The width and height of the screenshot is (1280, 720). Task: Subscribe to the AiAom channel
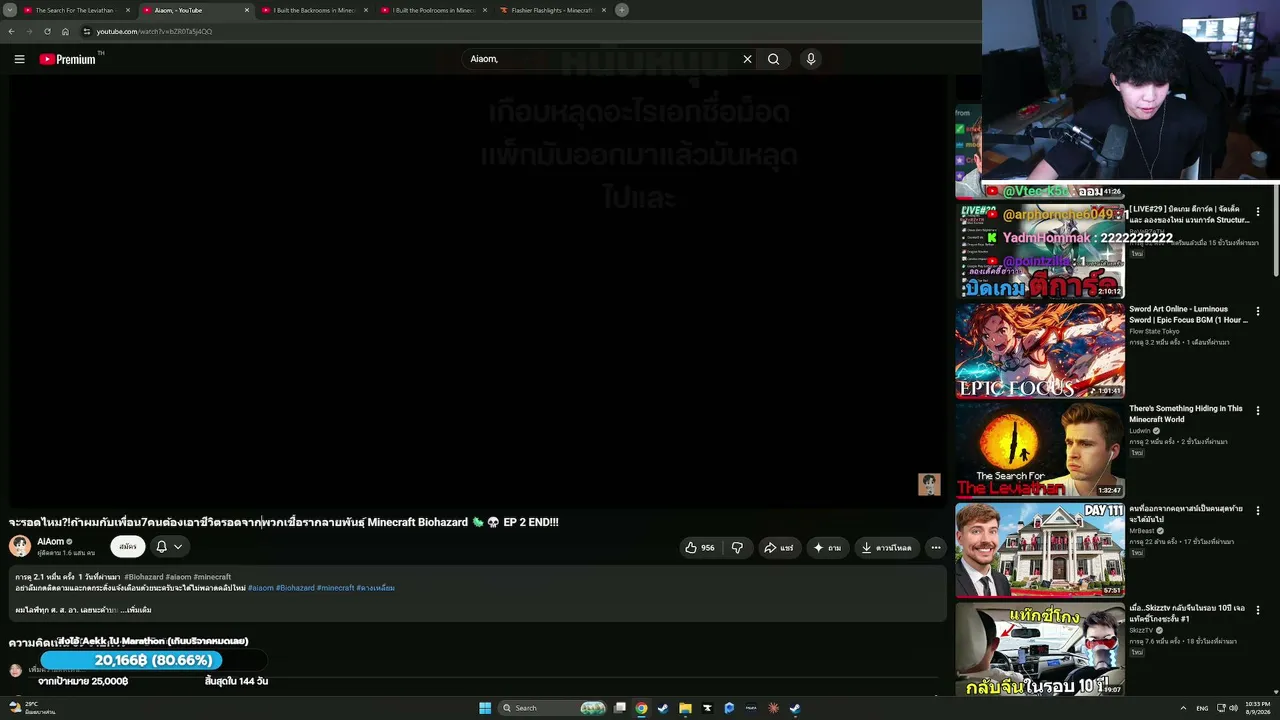(128, 547)
